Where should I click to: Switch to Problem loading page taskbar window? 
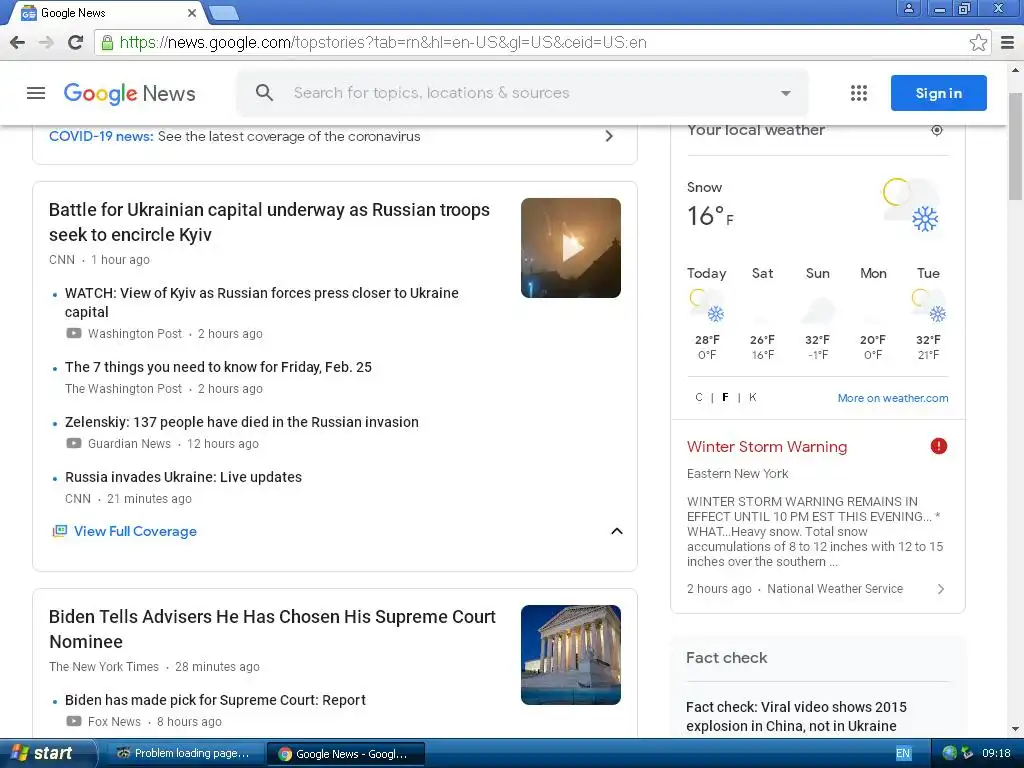click(x=184, y=753)
